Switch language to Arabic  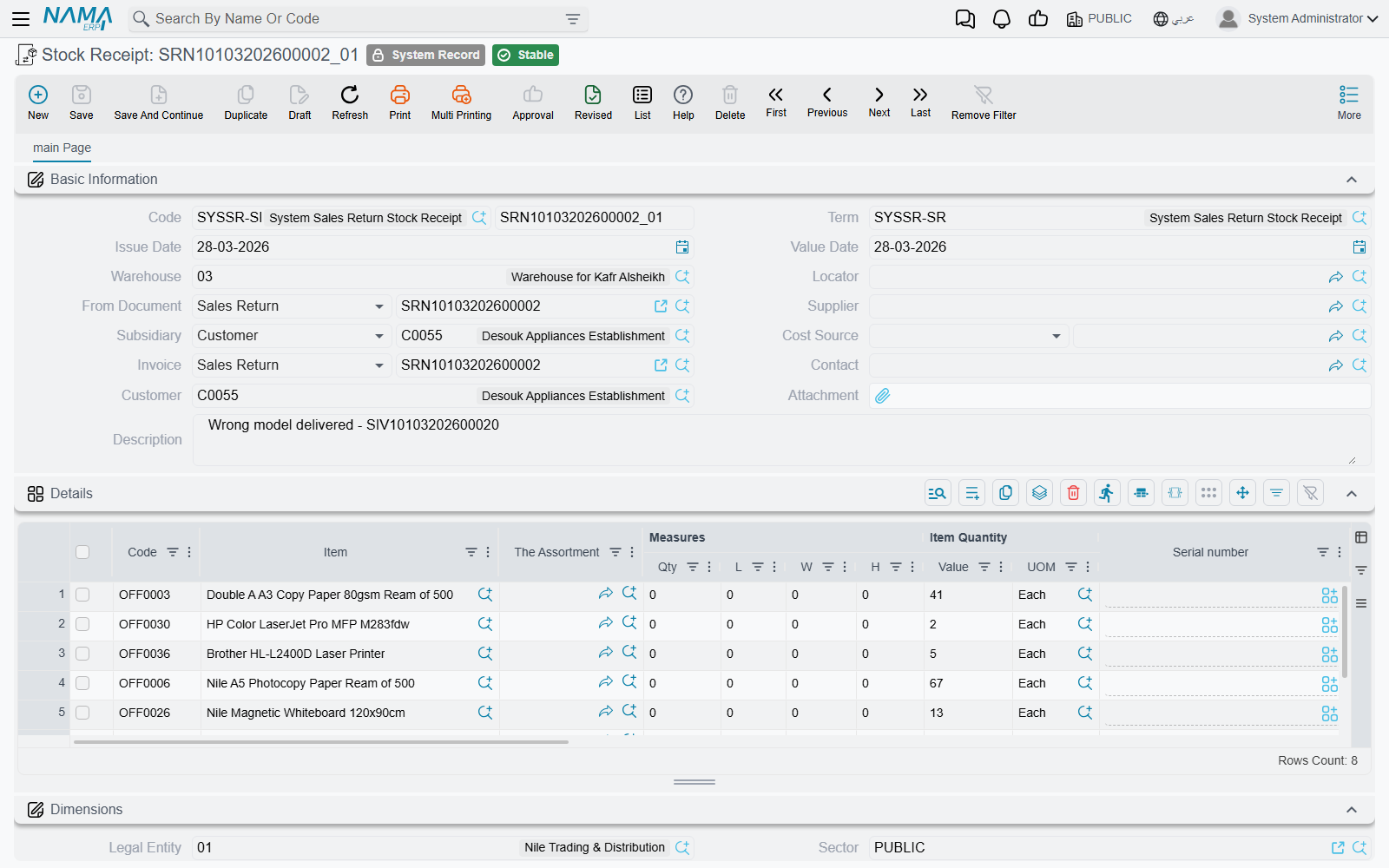pyautogui.click(x=1174, y=18)
